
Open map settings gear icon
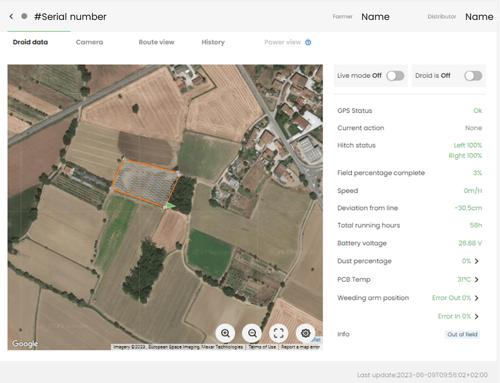tap(305, 333)
